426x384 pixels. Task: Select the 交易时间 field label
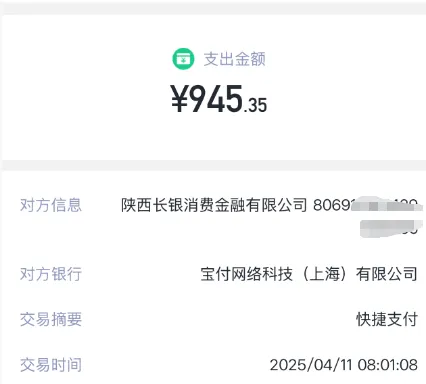point(51,365)
